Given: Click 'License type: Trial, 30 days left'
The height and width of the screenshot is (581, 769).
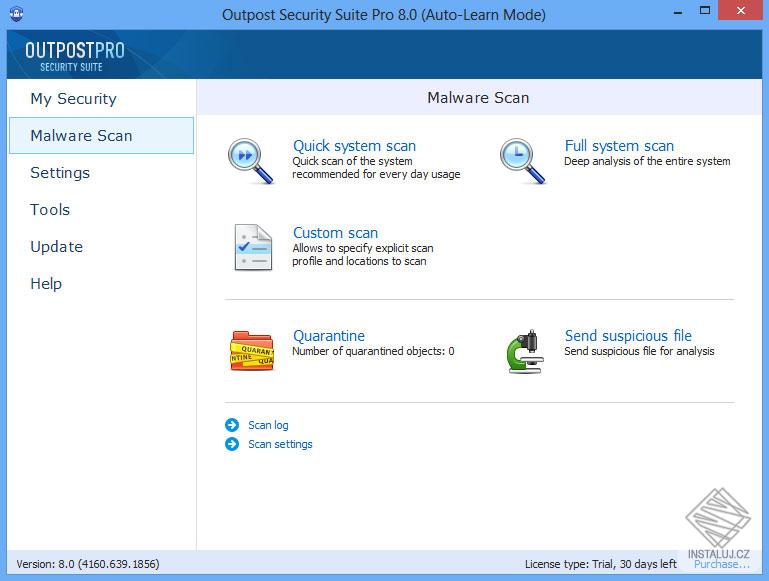Looking at the screenshot, I should tap(600, 564).
